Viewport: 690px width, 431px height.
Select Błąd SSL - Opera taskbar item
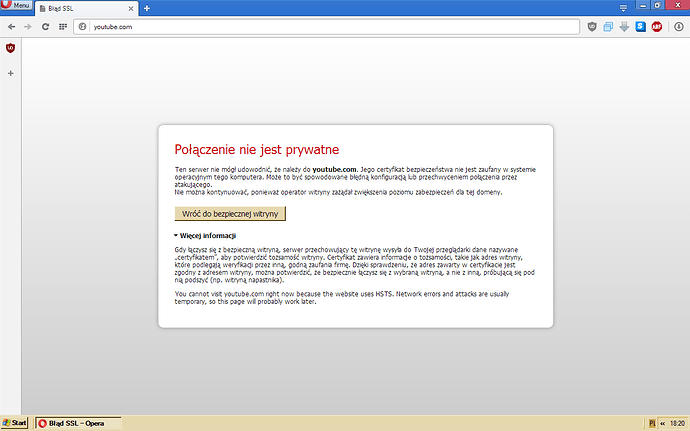(x=78, y=423)
